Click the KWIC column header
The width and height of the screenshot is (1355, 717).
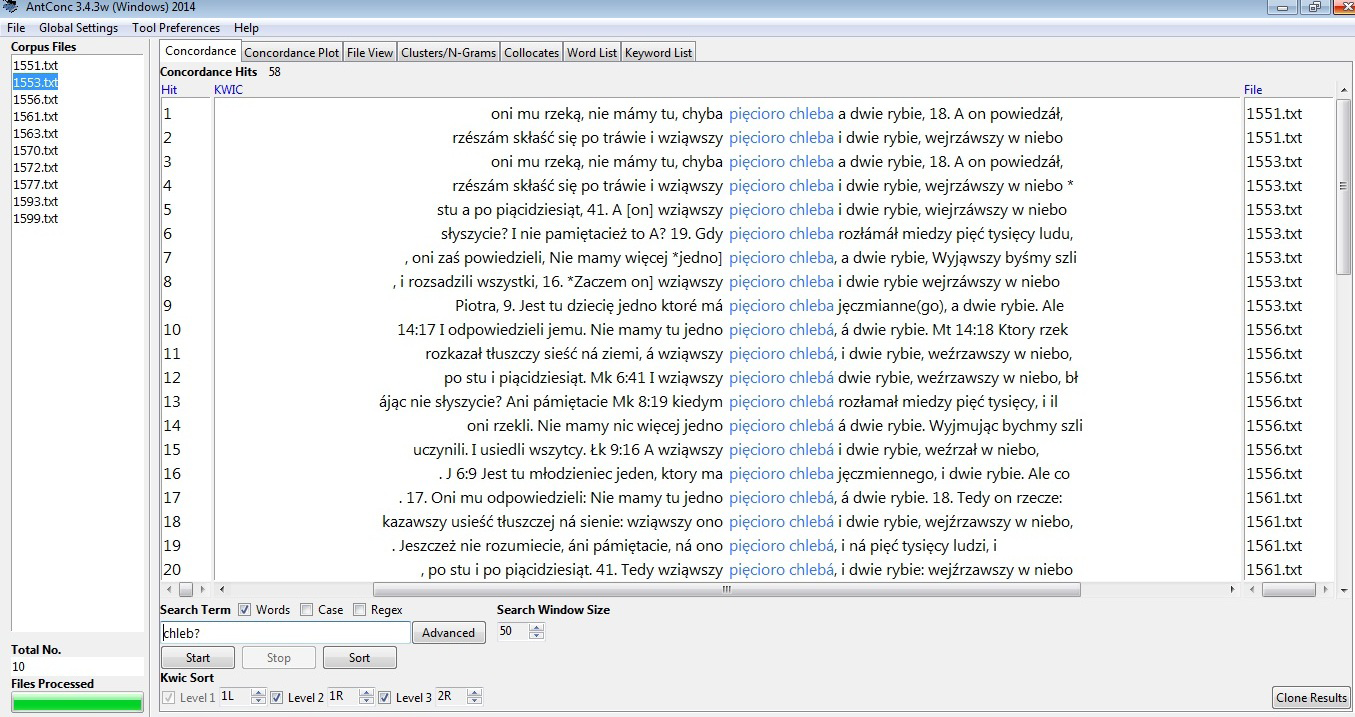pos(228,90)
